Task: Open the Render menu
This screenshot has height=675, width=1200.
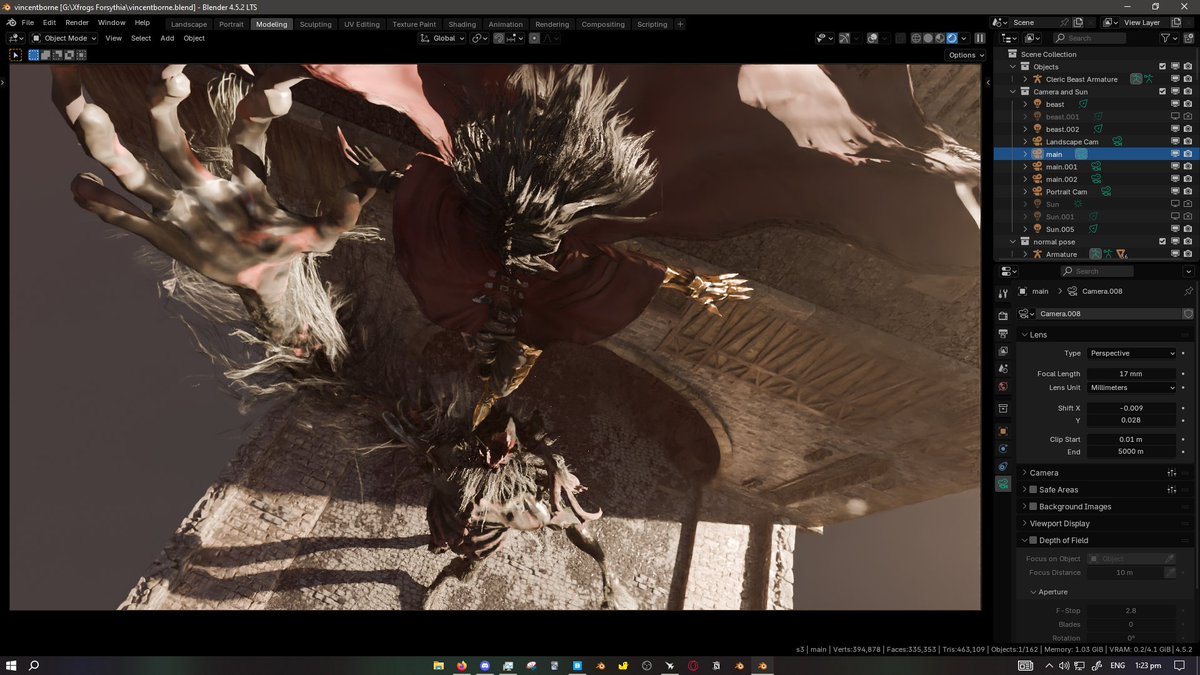Action: [77, 22]
